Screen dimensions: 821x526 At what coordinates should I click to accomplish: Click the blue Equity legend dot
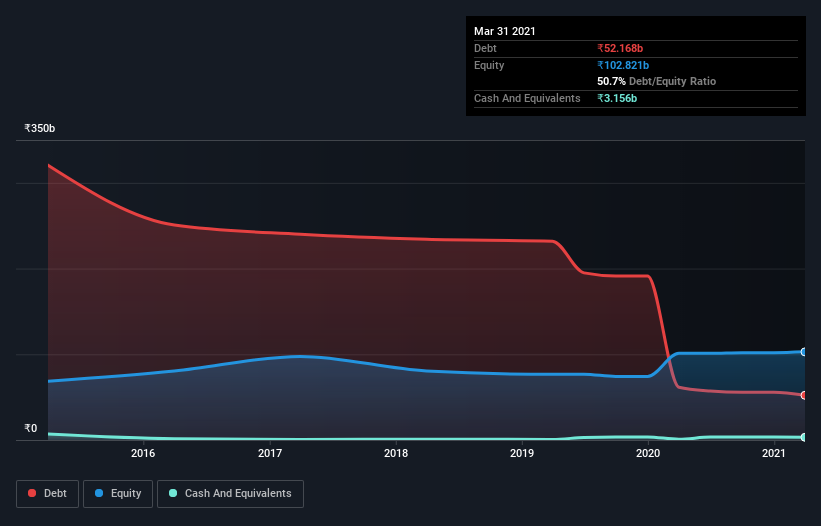[99, 493]
